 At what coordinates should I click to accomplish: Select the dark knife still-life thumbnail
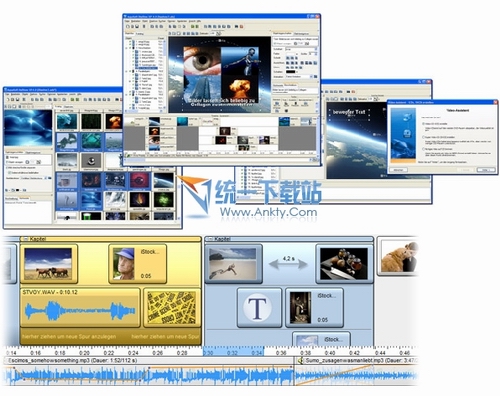click(x=344, y=264)
